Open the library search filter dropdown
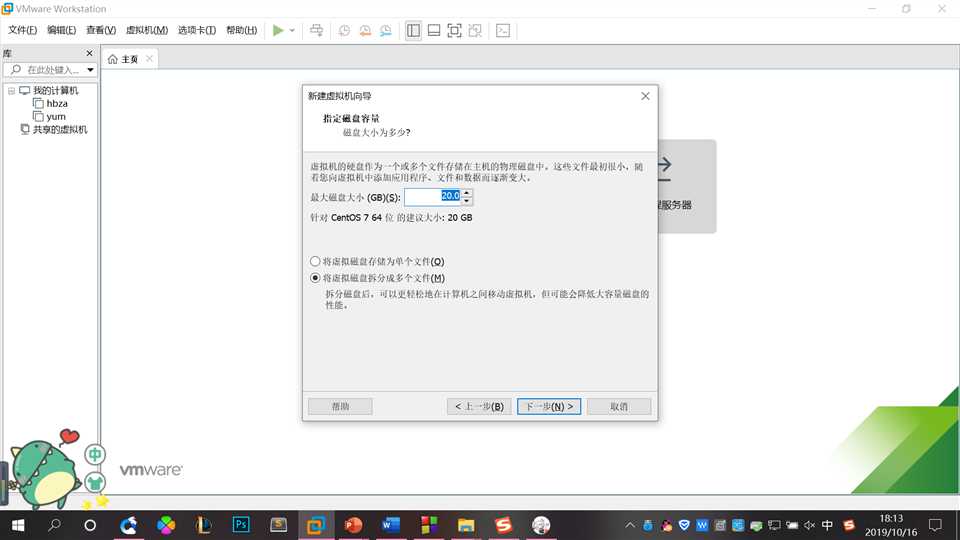 (91, 70)
